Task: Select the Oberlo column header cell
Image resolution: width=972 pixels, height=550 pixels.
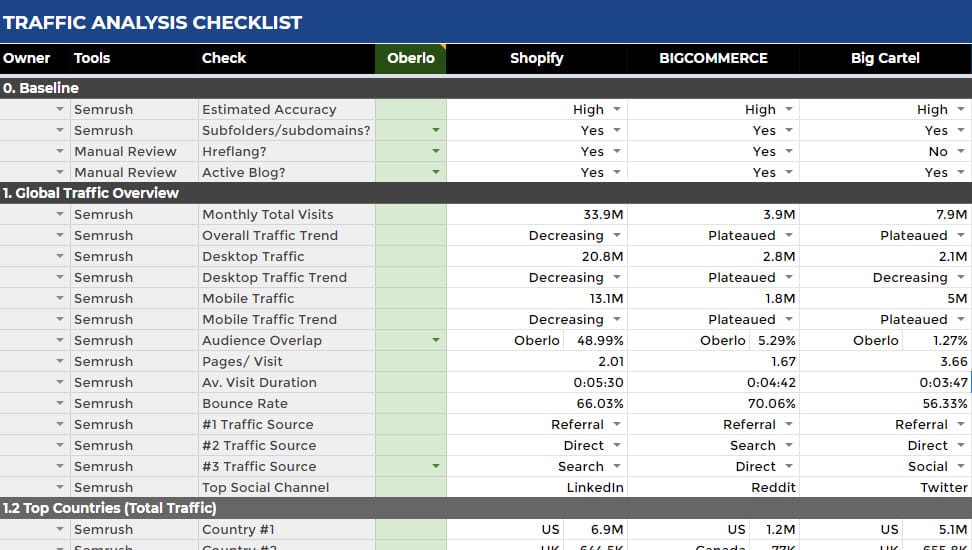Action: [411, 58]
